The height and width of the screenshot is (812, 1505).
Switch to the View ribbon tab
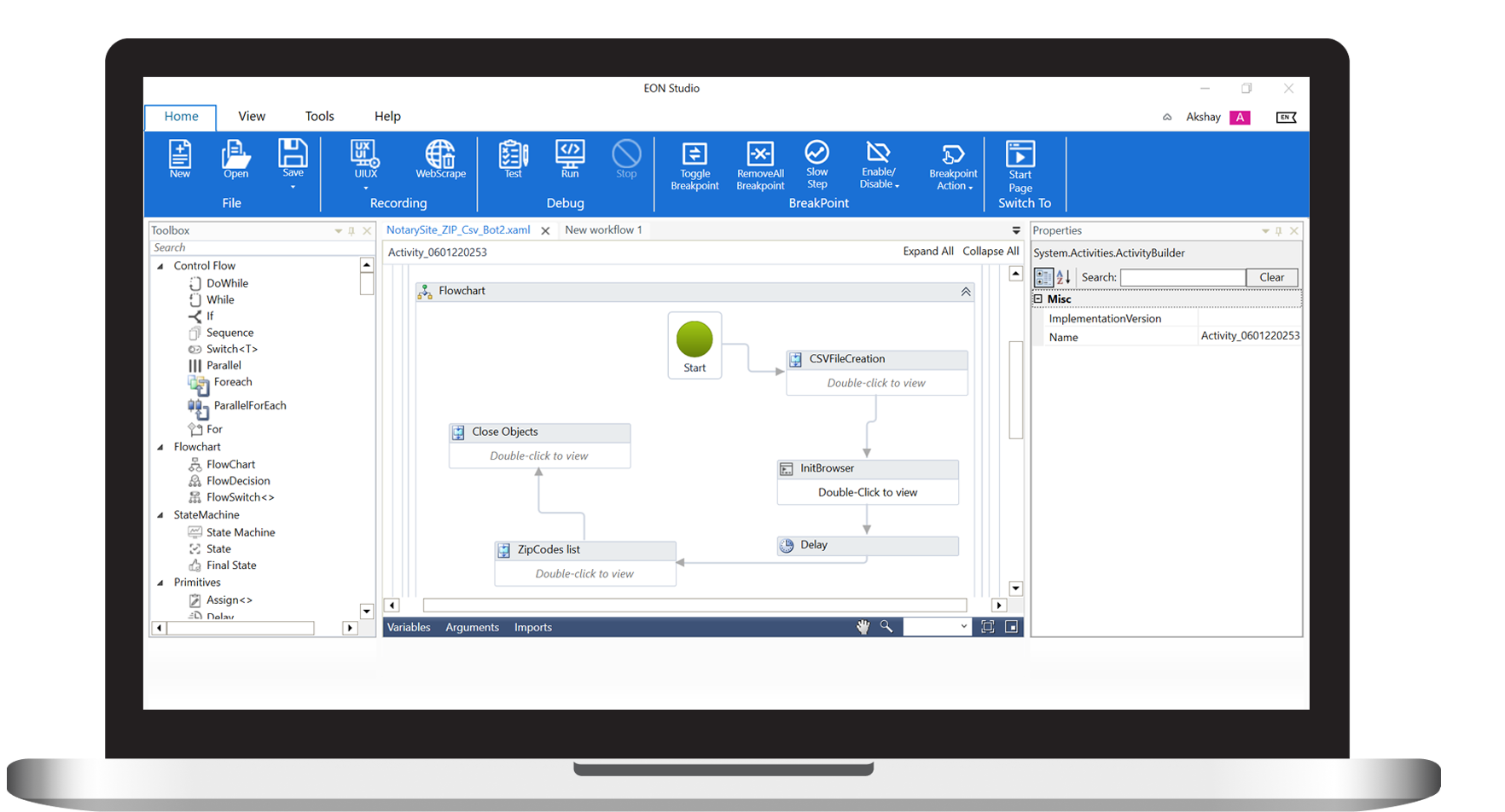click(252, 117)
